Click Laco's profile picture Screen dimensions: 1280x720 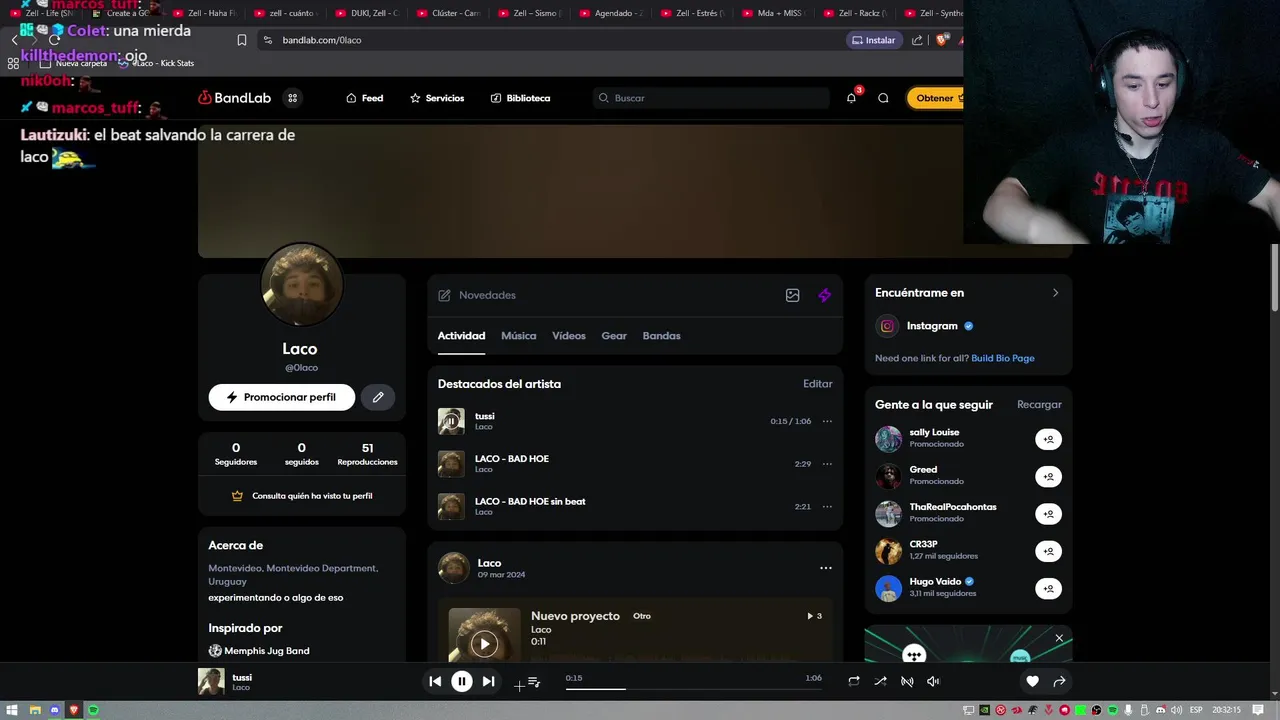click(302, 284)
